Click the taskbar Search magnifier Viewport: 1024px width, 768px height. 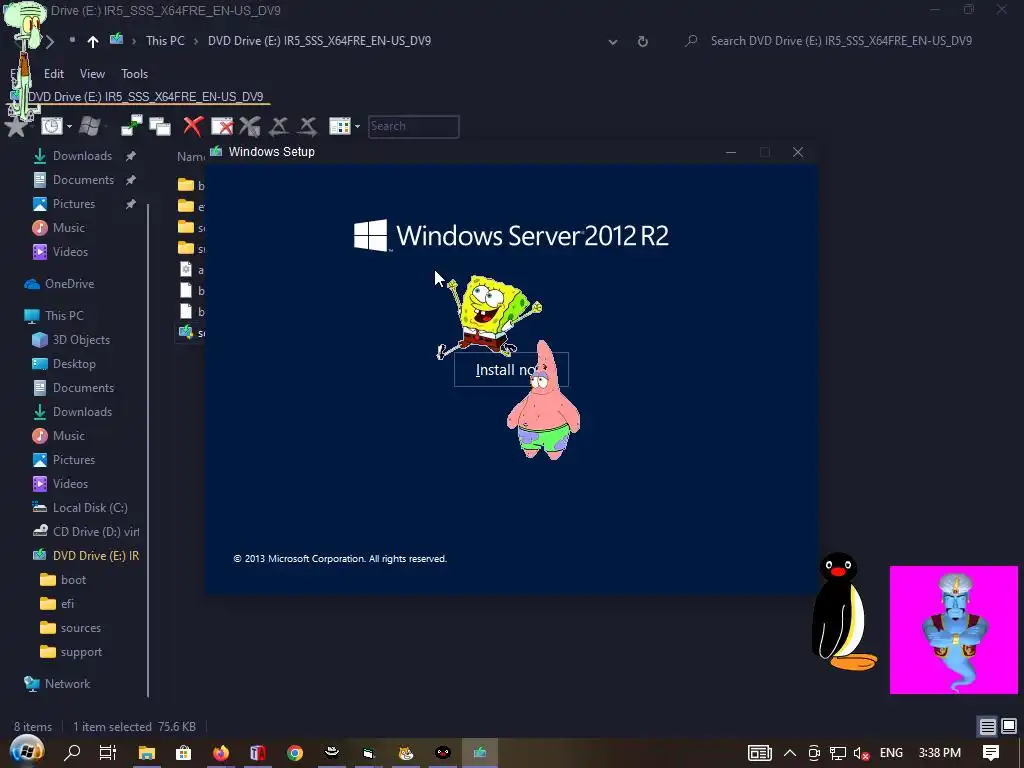tap(72, 752)
